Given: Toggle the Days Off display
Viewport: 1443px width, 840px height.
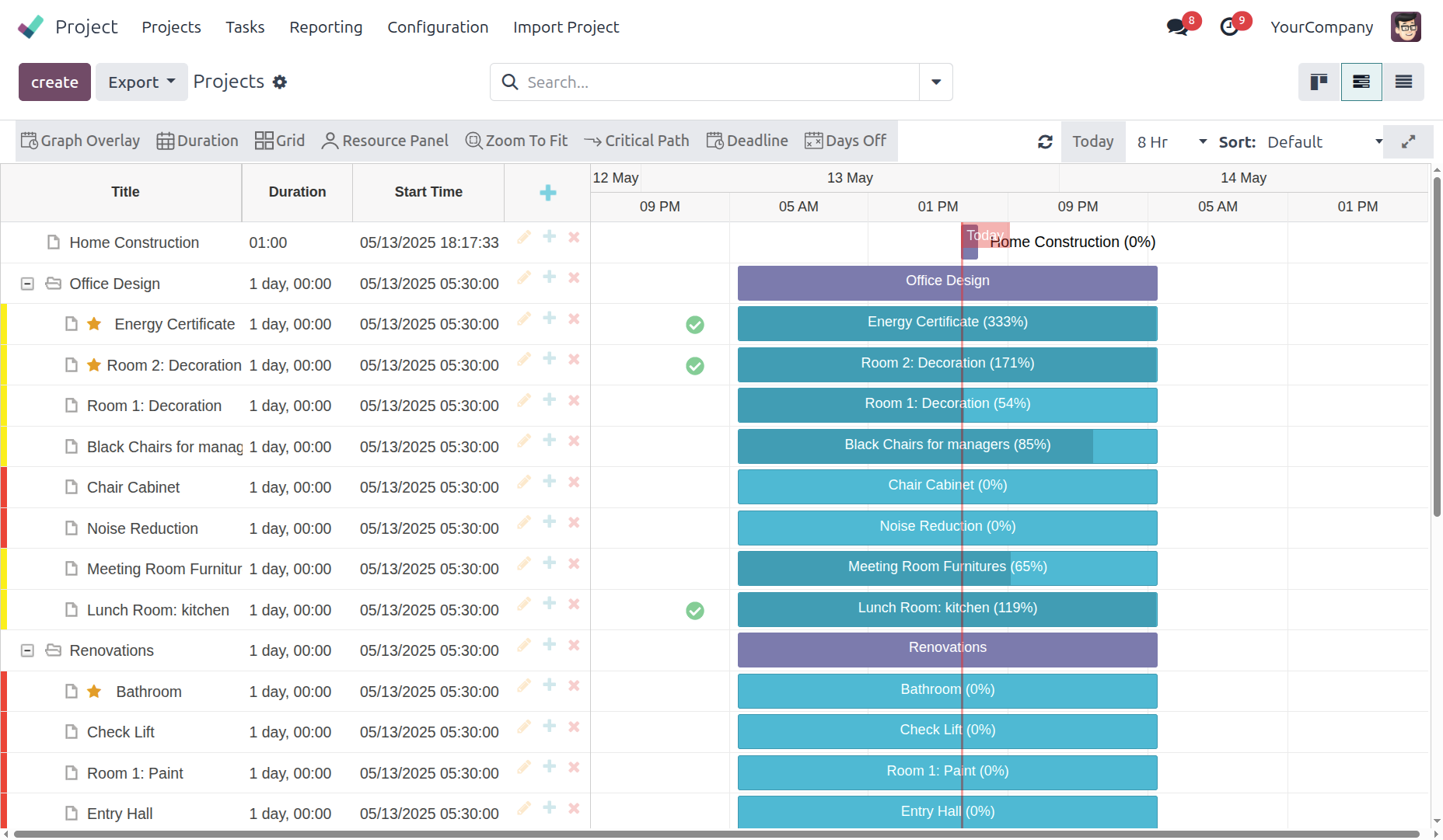Looking at the screenshot, I should 845,141.
